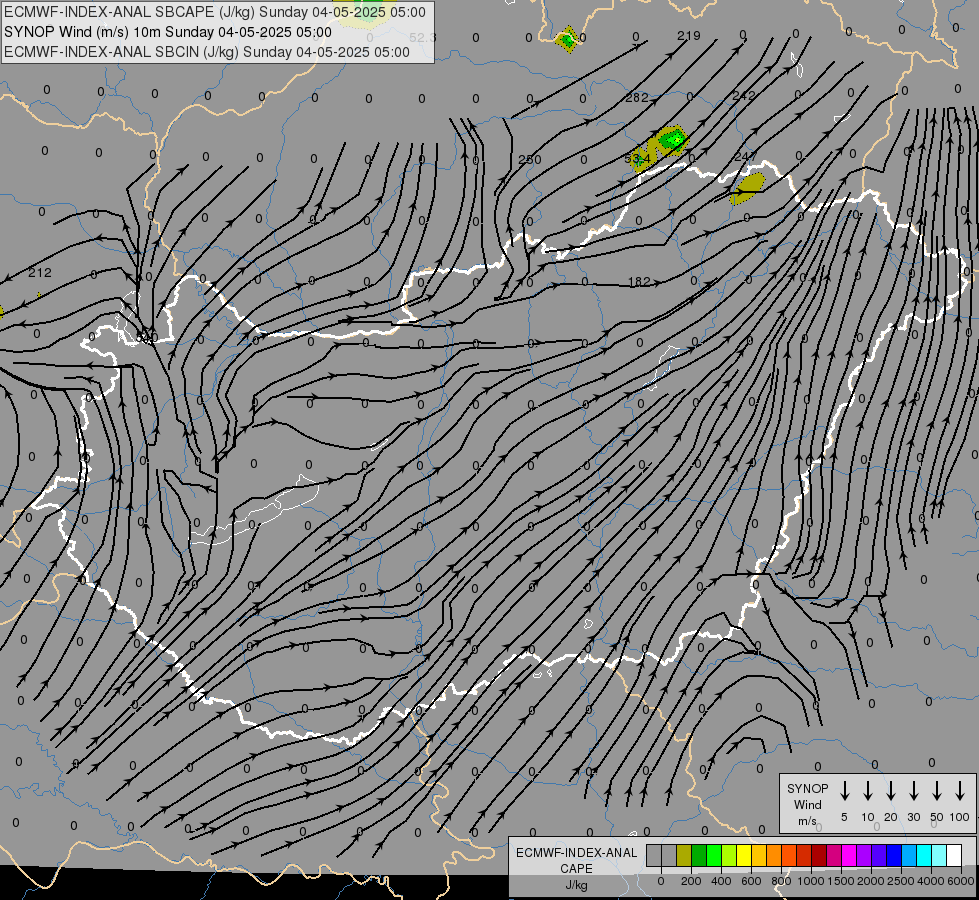This screenshot has height=900, width=979.
Task: Click the faded 52.3 value near header
Action: click(423, 38)
